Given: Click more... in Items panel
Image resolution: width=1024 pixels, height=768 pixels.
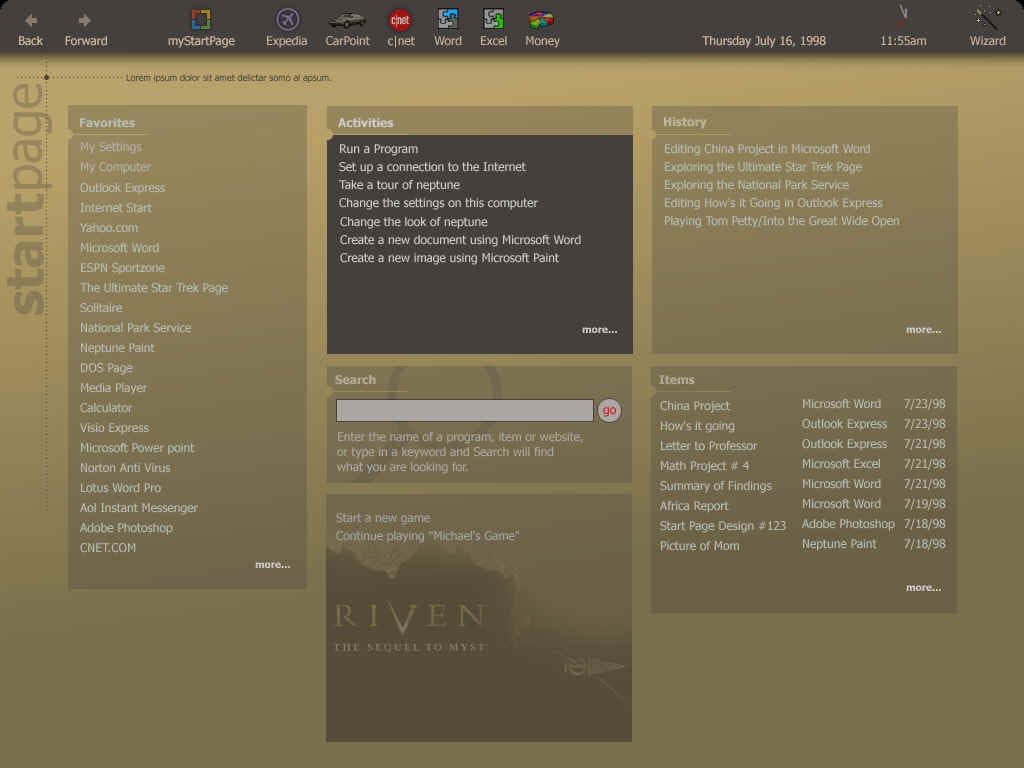Looking at the screenshot, I should tap(923, 588).
